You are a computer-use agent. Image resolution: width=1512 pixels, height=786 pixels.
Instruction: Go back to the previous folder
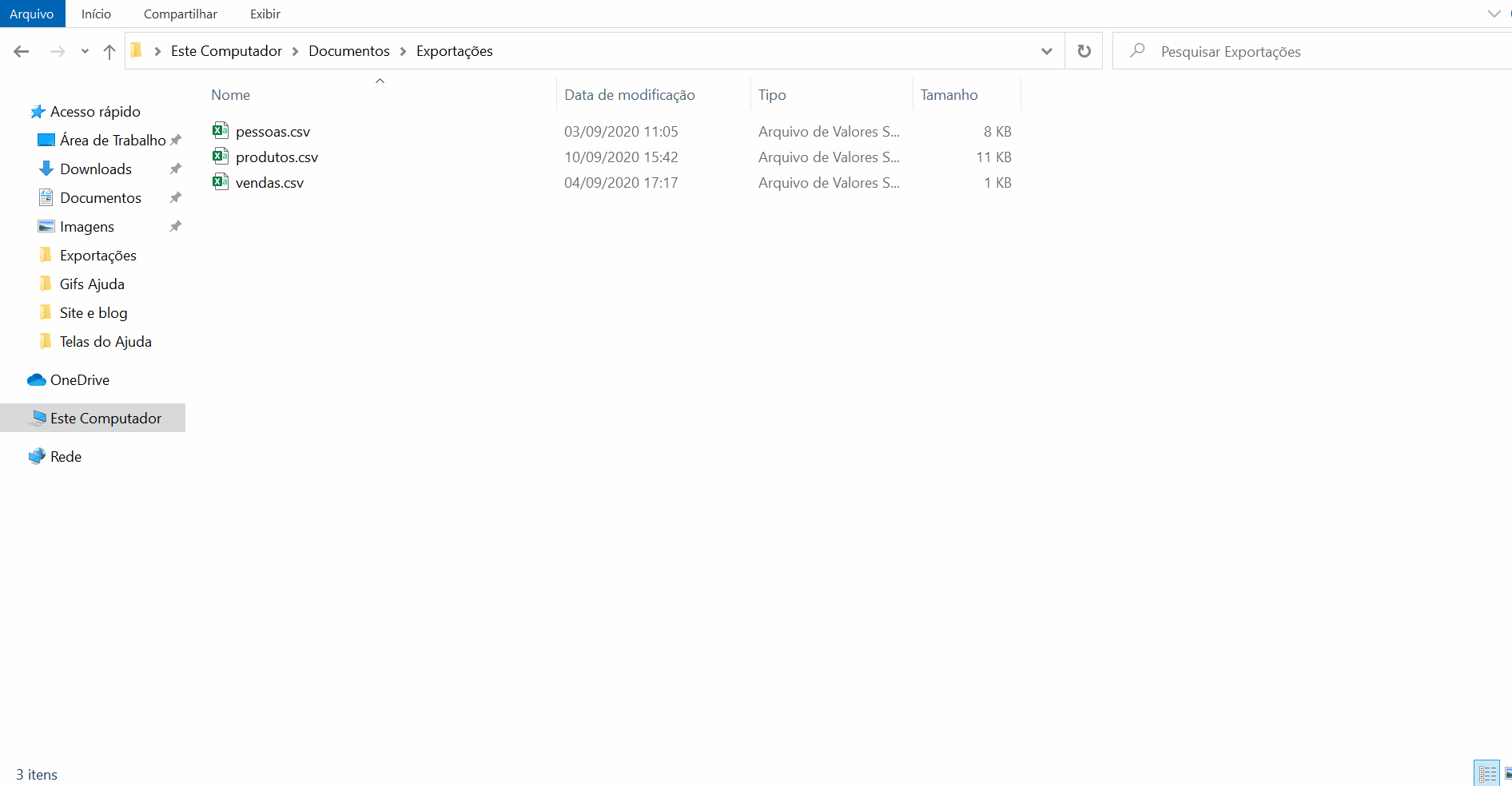pyautogui.click(x=21, y=50)
